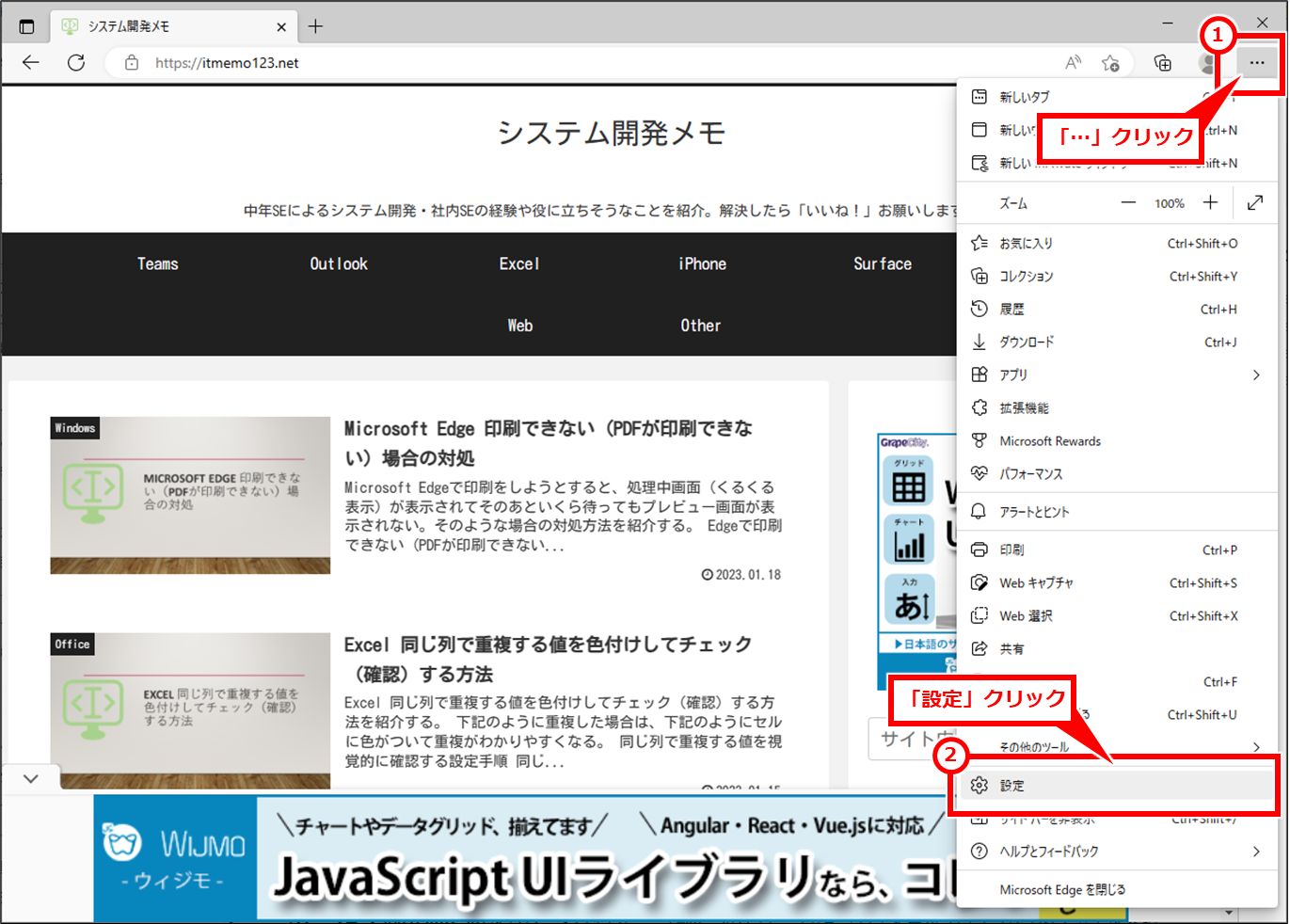Increase zoom with the plus button
This screenshot has height=924, width=1290.
tap(1211, 203)
